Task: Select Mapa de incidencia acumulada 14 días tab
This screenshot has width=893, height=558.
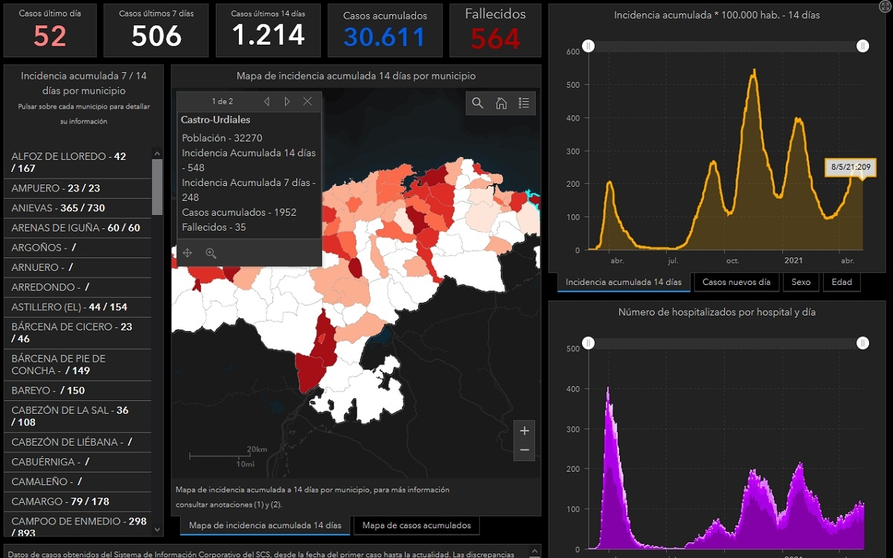Action: click(x=265, y=526)
